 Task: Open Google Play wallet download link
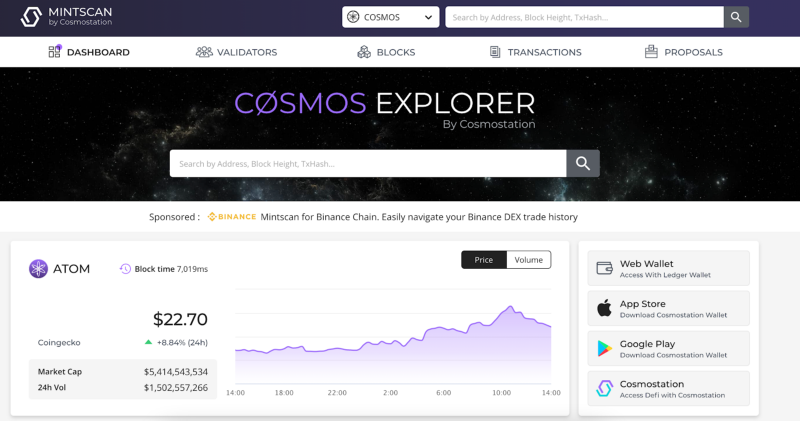tap(668, 348)
